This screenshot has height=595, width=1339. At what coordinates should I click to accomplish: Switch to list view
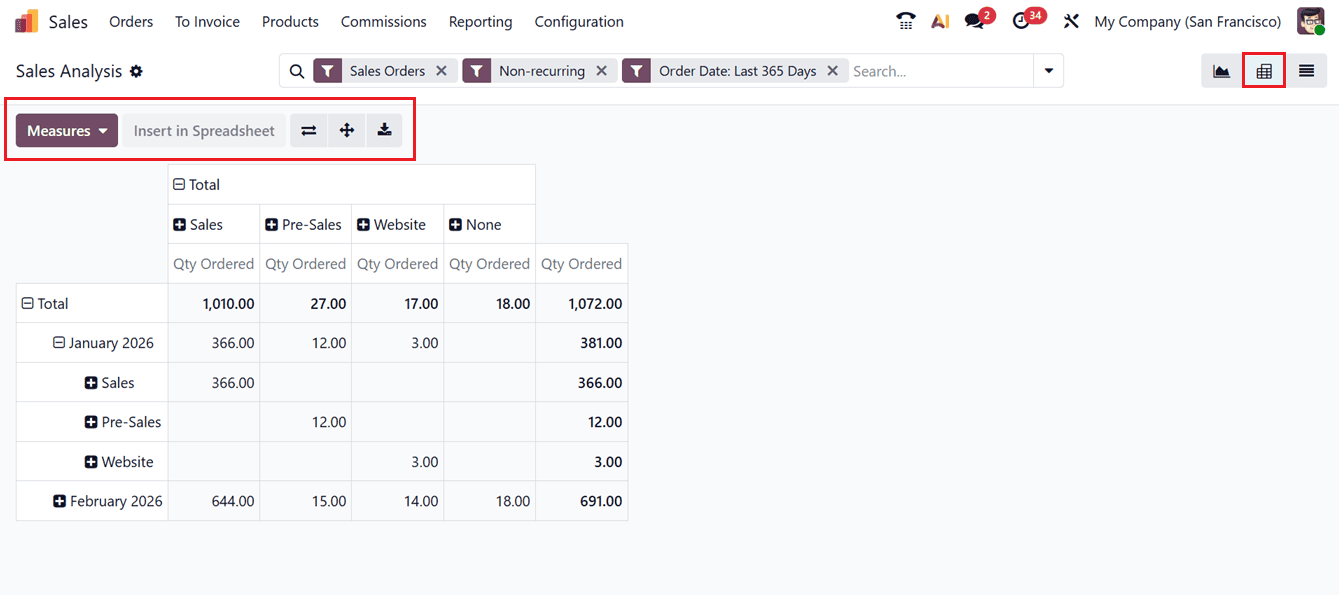coord(1306,70)
